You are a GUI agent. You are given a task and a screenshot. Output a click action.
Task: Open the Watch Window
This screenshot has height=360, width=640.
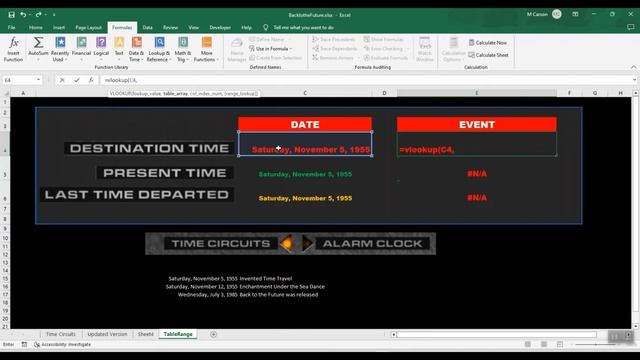(425, 49)
